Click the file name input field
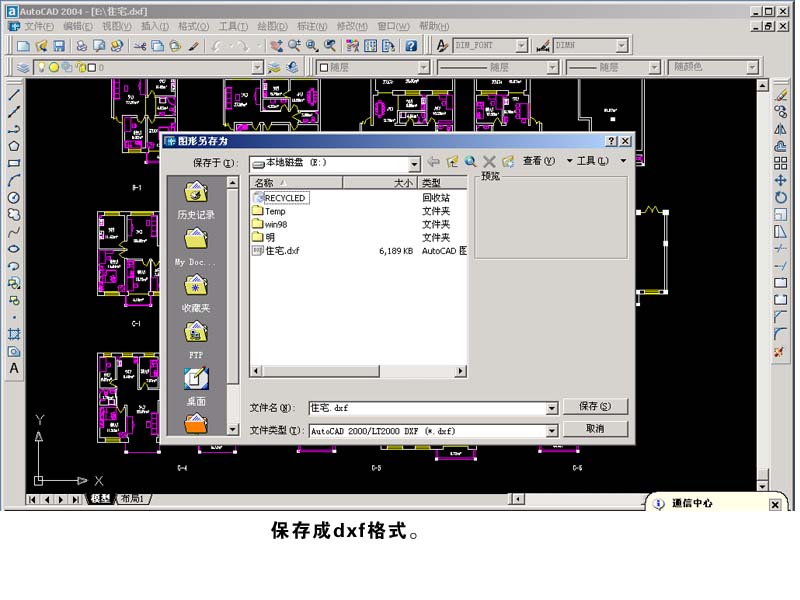Screen dimensions: 800x600 pyautogui.click(x=428, y=408)
